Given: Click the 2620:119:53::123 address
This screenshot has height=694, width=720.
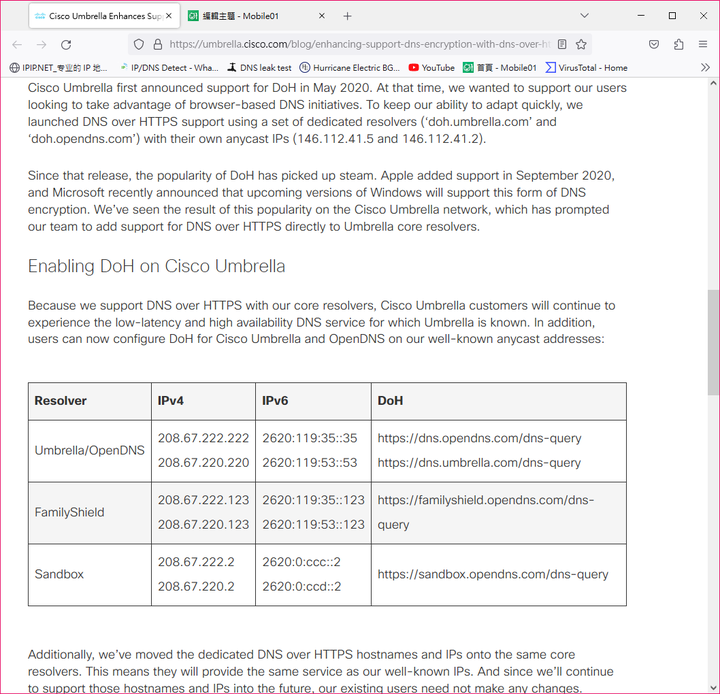Looking at the screenshot, I should pyautogui.click(x=313, y=525).
